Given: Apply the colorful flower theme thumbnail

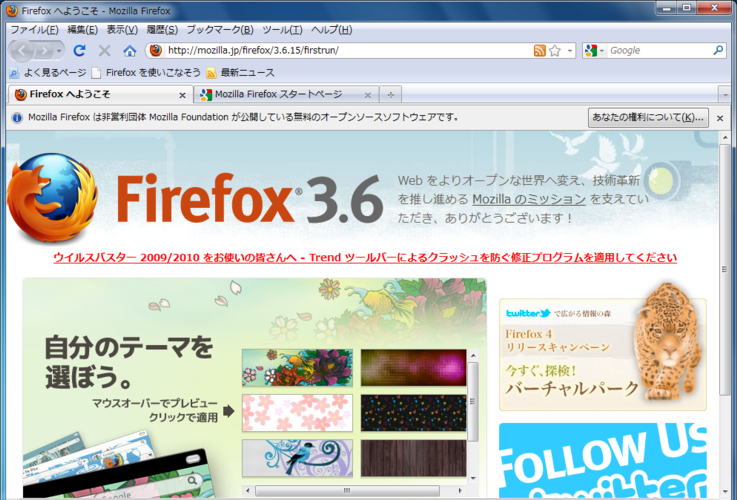Looking at the screenshot, I should pos(297,367).
